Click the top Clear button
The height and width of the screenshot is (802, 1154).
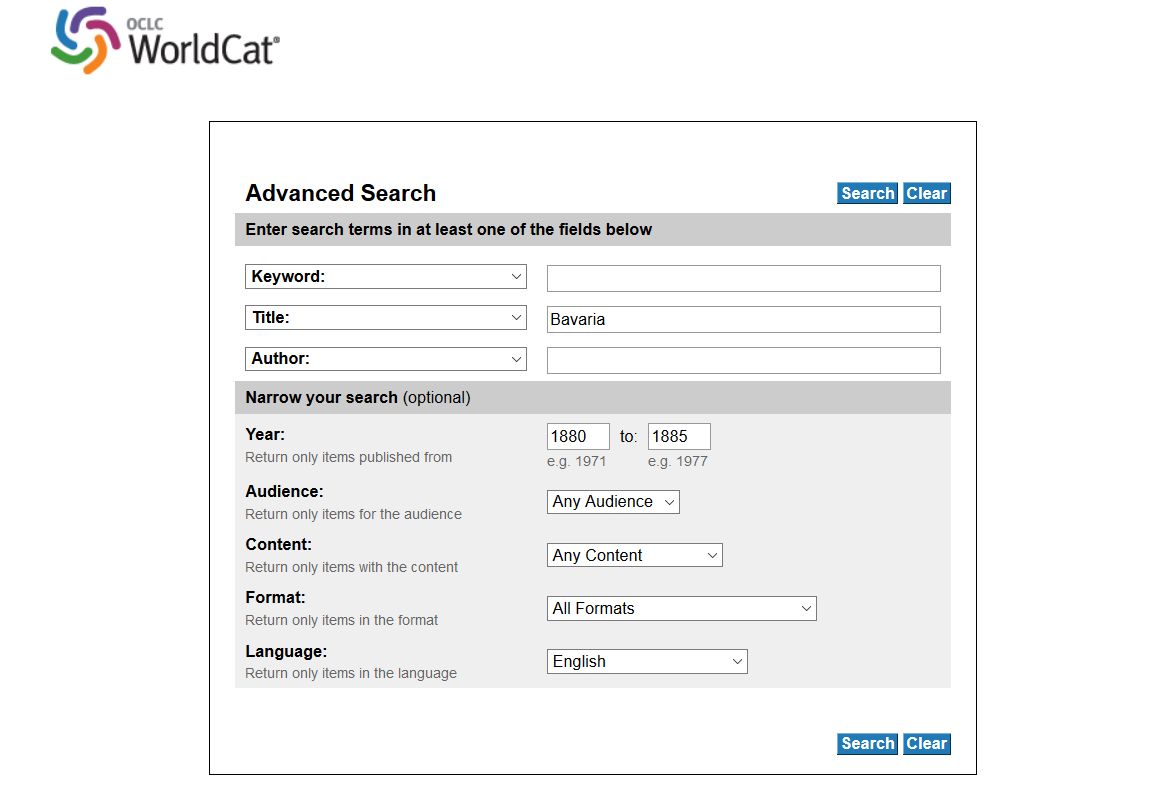[x=927, y=194]
